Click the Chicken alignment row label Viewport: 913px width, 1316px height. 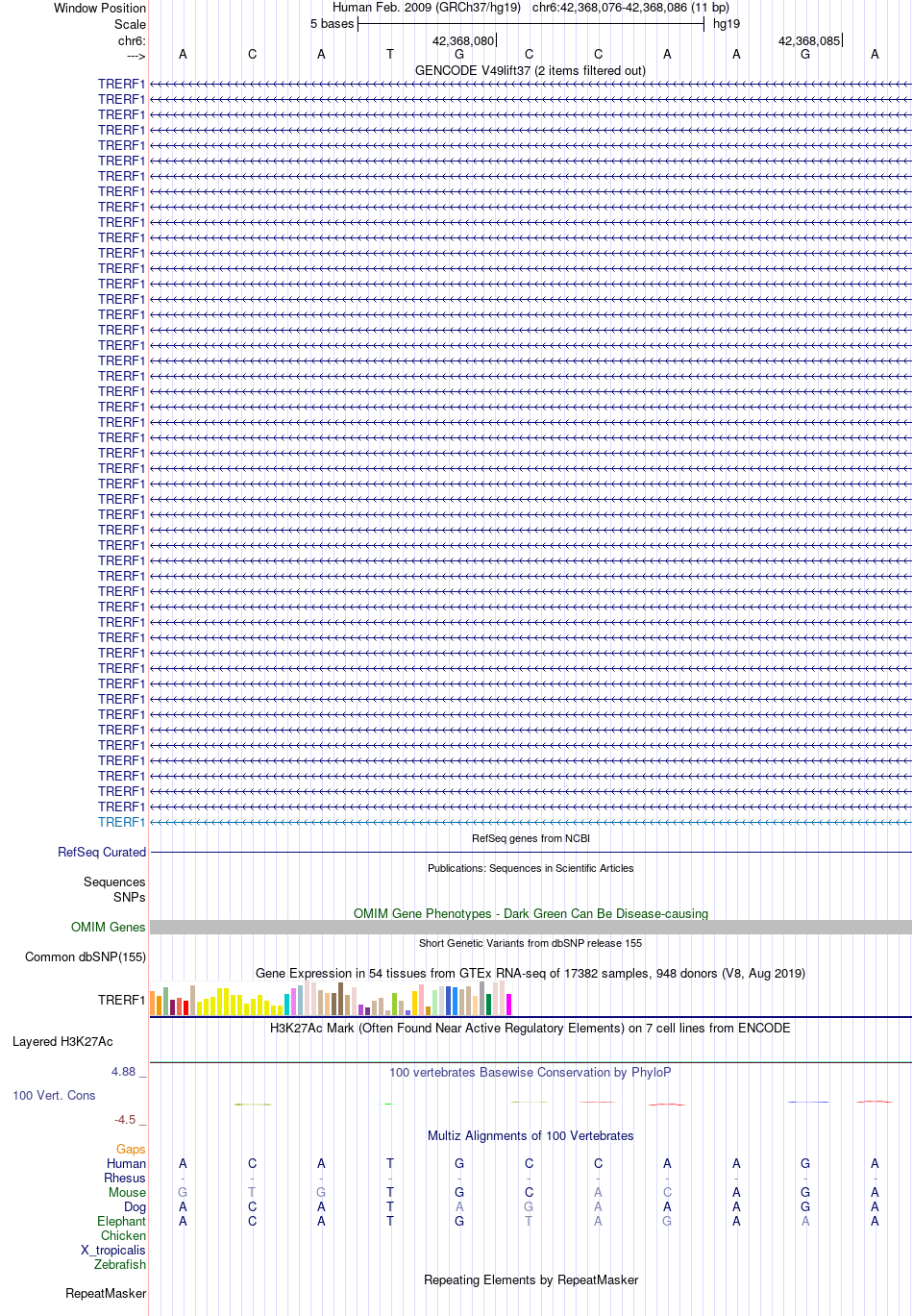tap(124, 1235)
